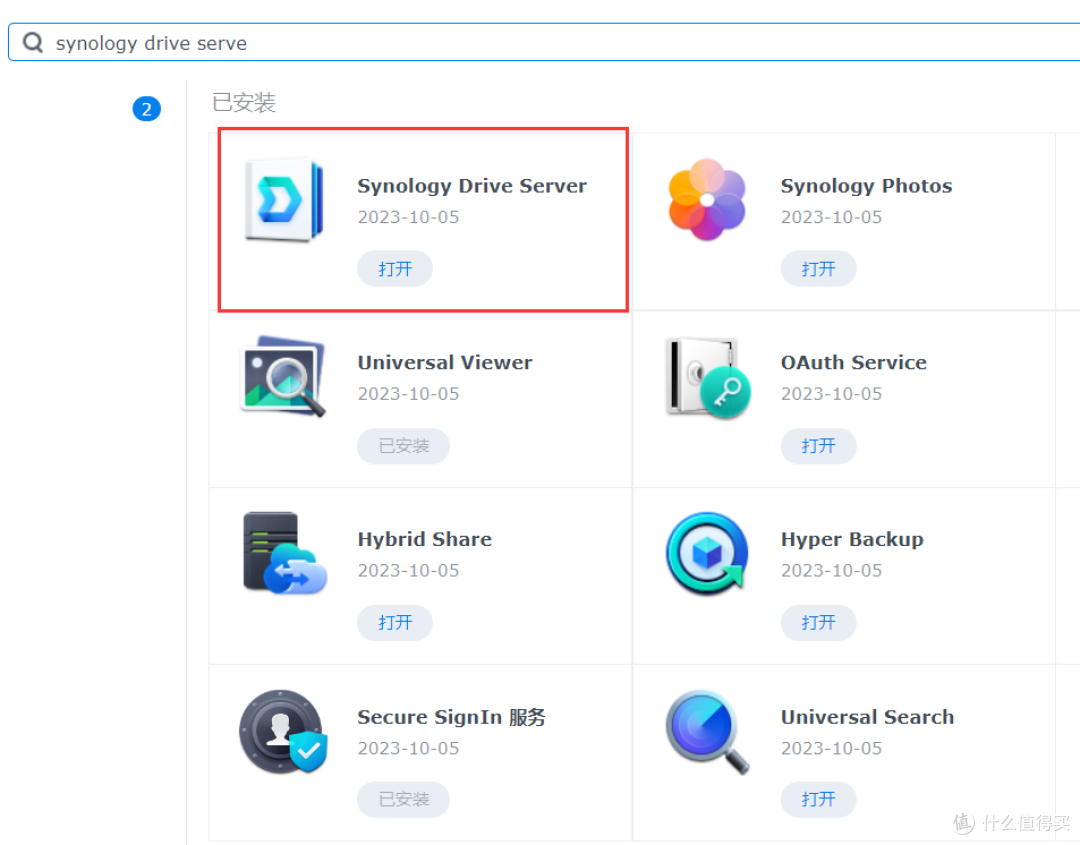Click the OAuth Service safe icon
The width and height of the screenshot is (1080, 845).
(708, 377)
